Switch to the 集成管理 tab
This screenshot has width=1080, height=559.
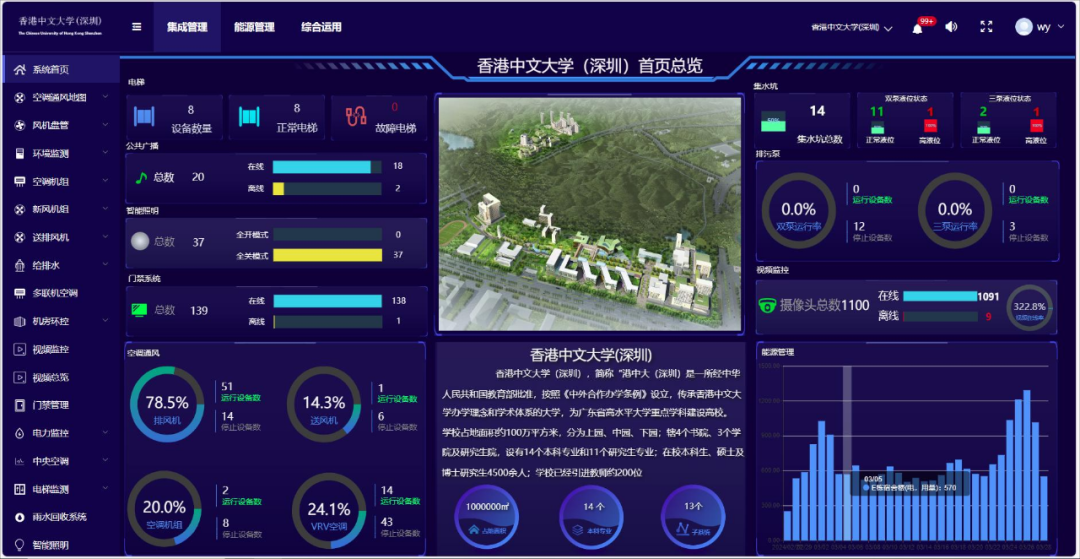187,28
